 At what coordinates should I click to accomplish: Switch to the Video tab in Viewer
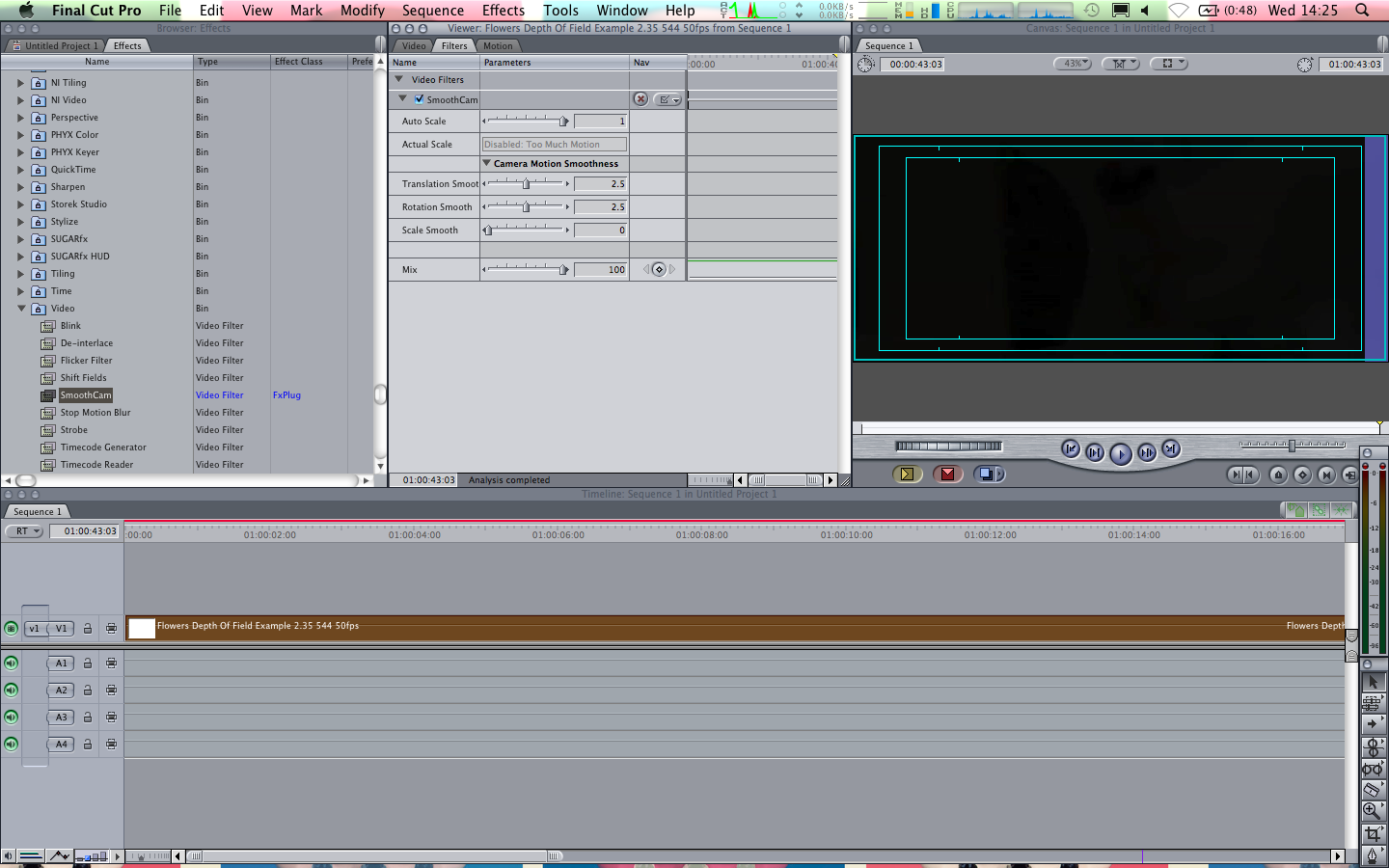coord(414,45)
